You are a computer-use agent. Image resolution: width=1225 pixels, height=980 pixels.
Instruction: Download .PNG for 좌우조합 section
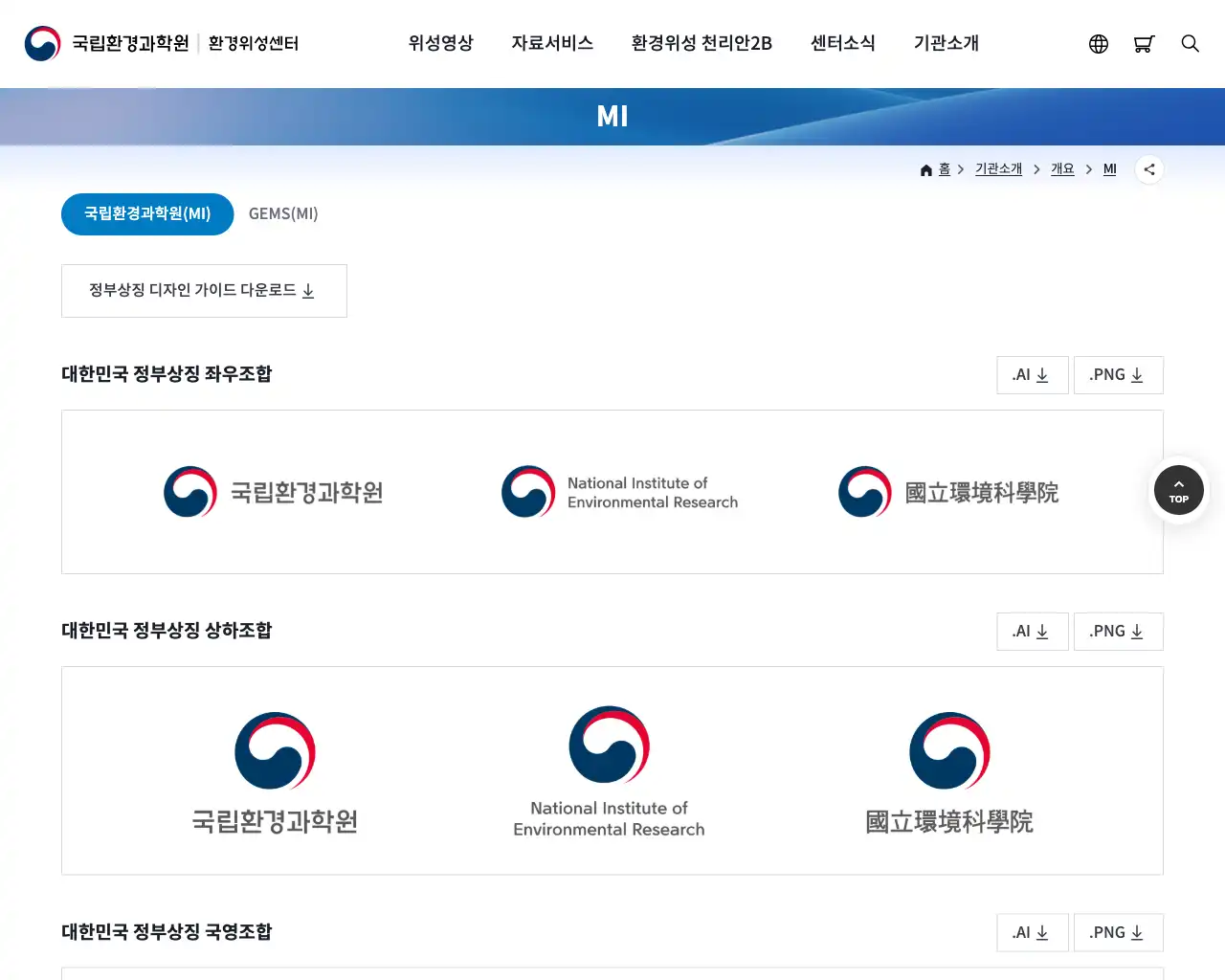tap(1118, 375)
